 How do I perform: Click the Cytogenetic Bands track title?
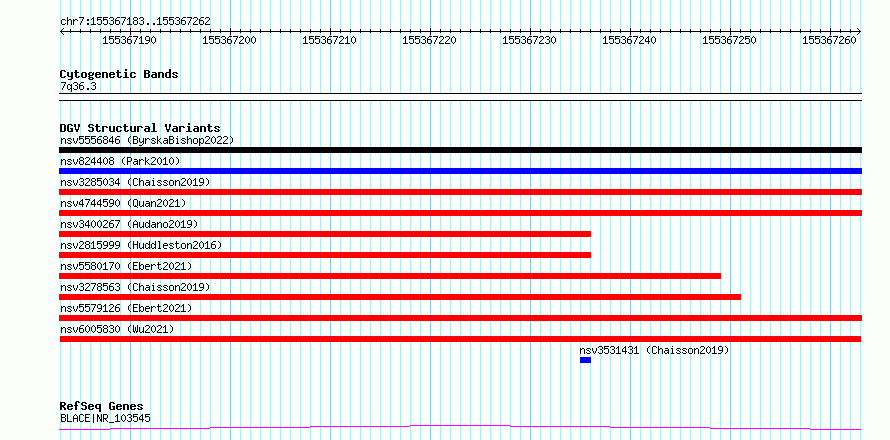tap(119, 74)
